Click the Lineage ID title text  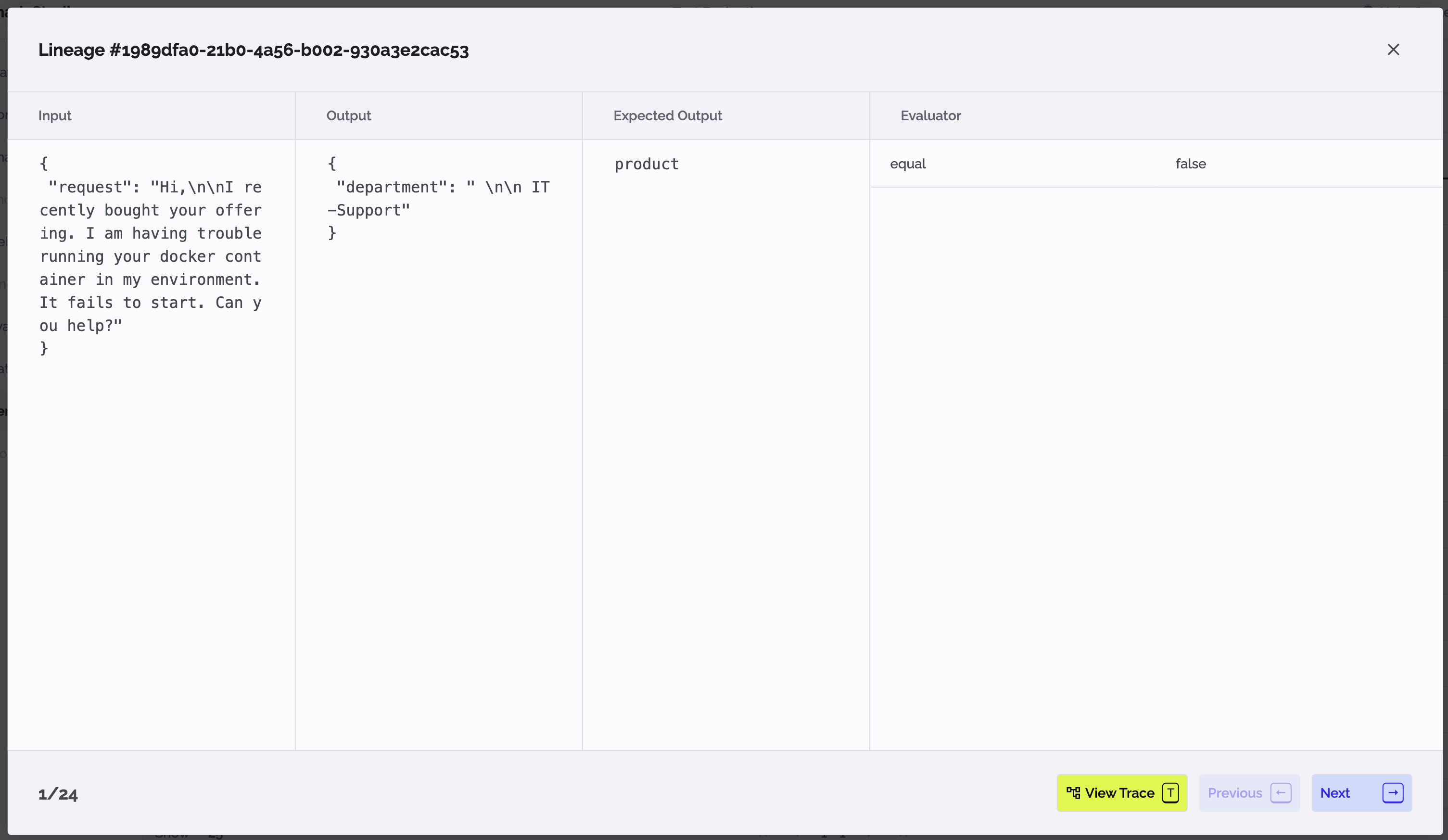[x=254, y=50]
